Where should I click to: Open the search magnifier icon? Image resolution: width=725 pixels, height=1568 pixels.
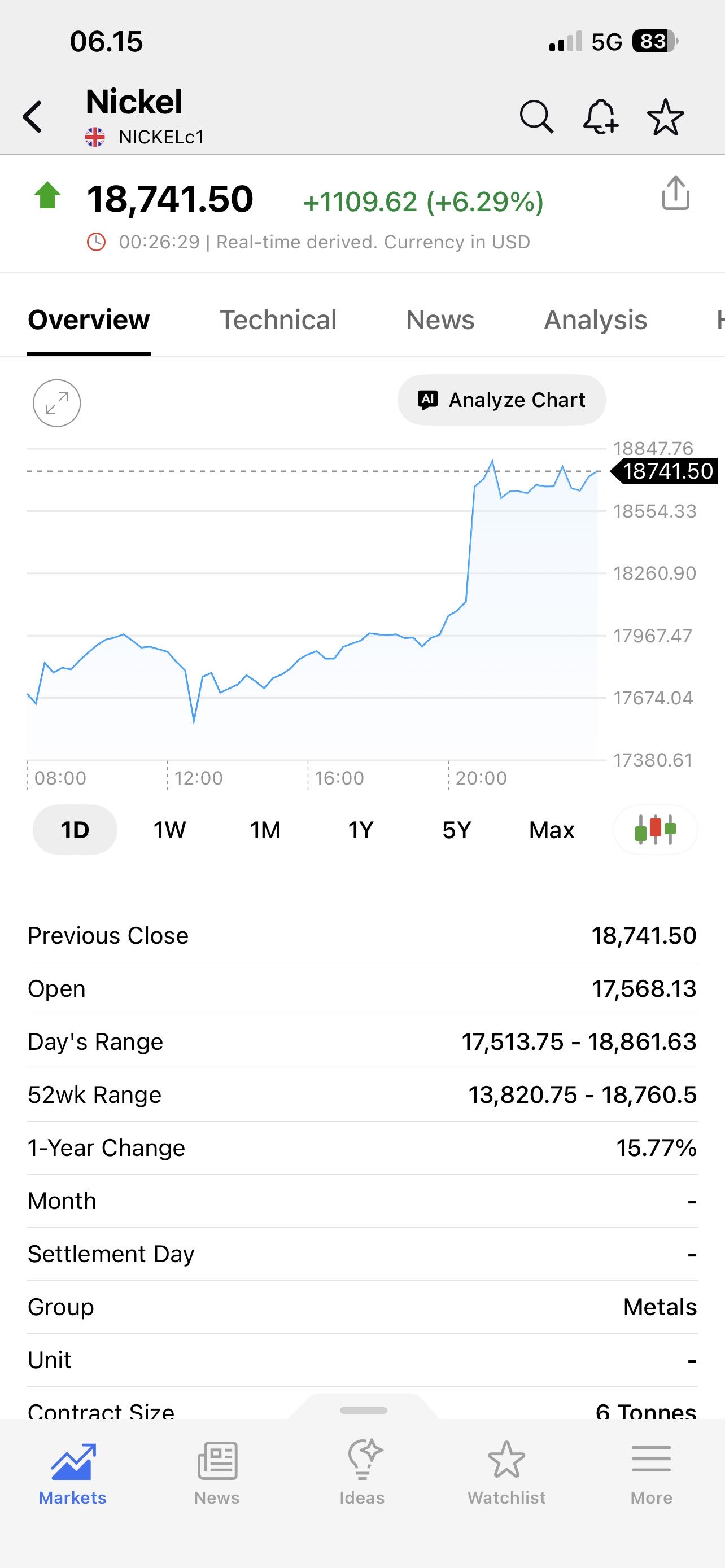point(536,116)
